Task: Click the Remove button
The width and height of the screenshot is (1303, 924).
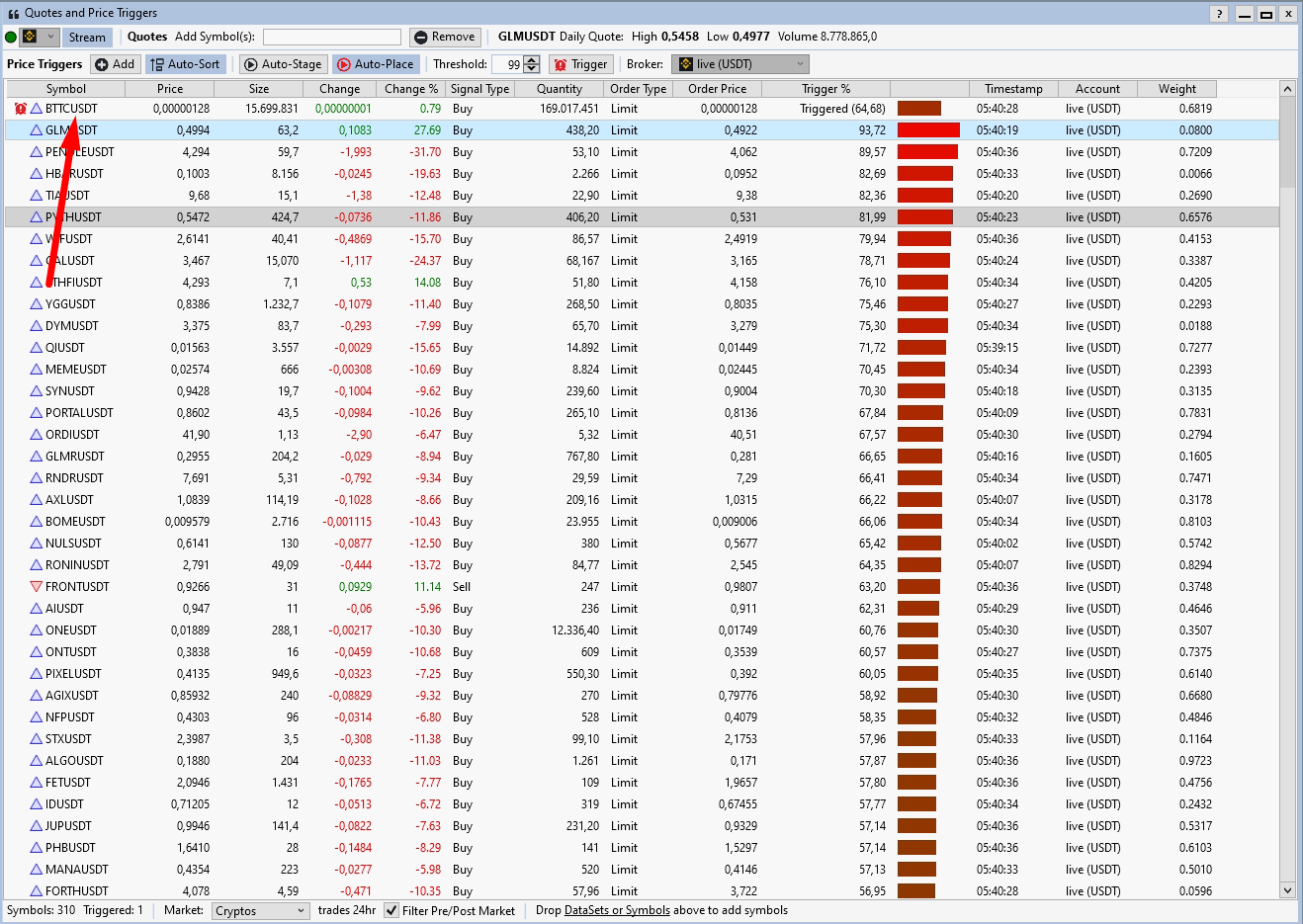Action: pos(445,38)
